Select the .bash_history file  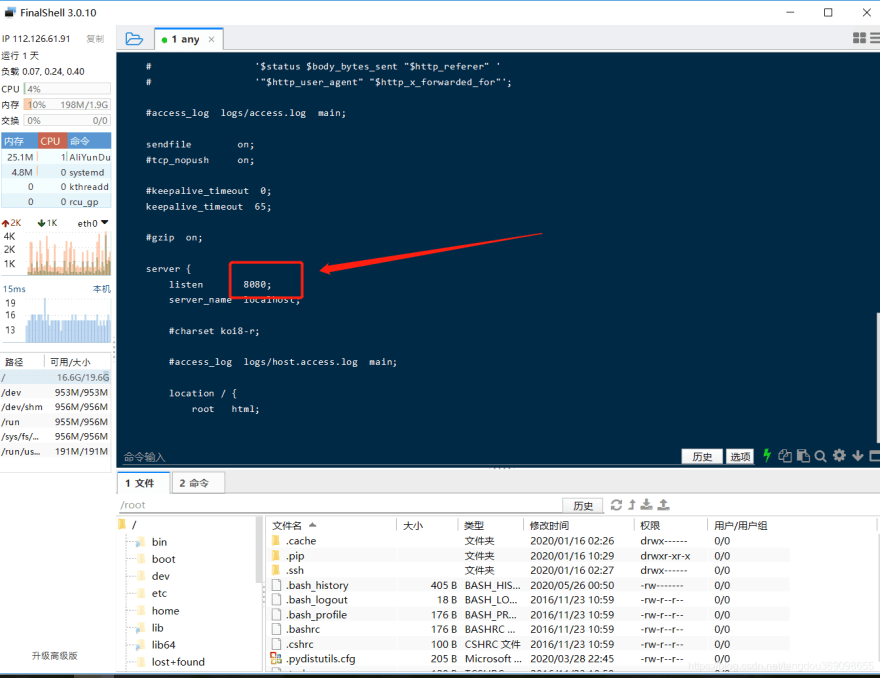(x=528, y=585)
